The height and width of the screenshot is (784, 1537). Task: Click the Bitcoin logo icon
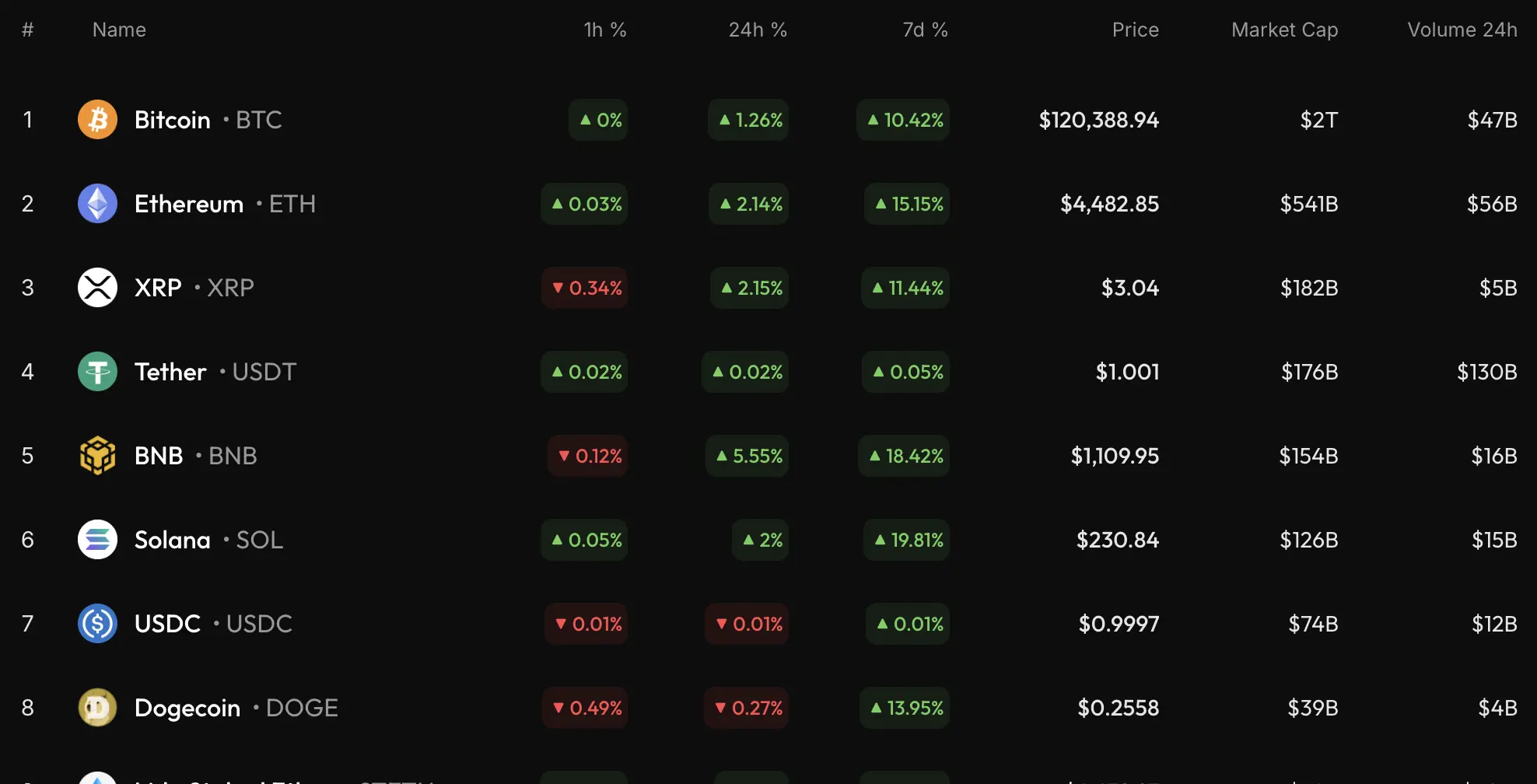97,120
